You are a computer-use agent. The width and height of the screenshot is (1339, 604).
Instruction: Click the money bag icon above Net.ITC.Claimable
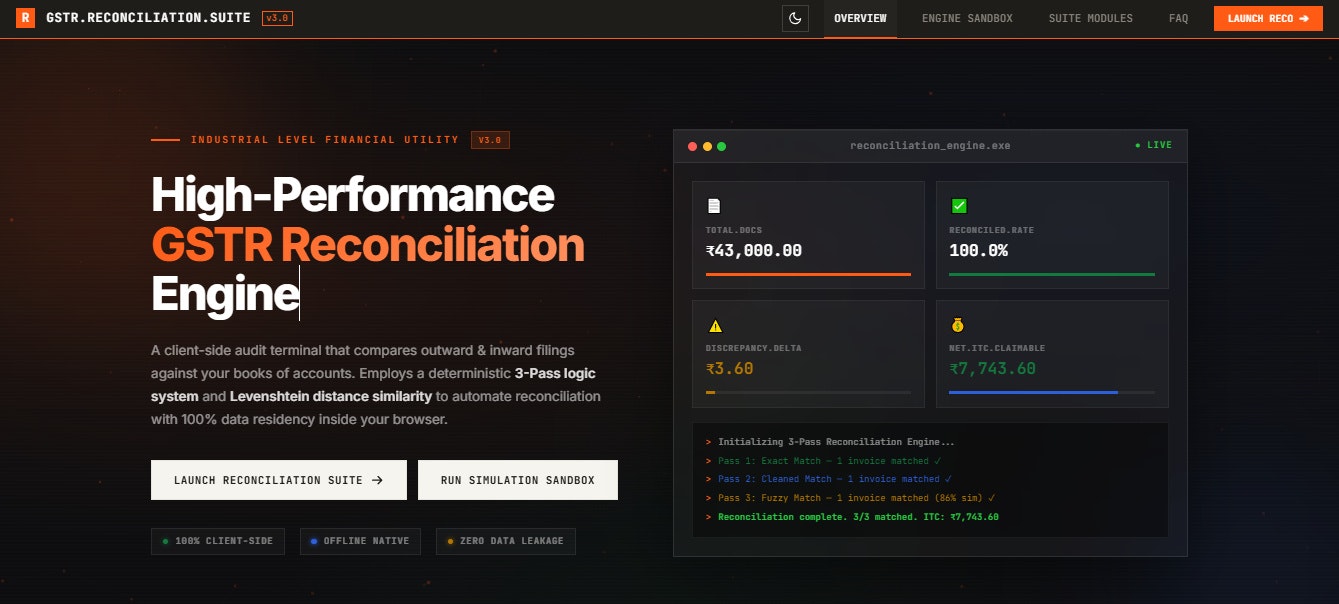(957, 325)
